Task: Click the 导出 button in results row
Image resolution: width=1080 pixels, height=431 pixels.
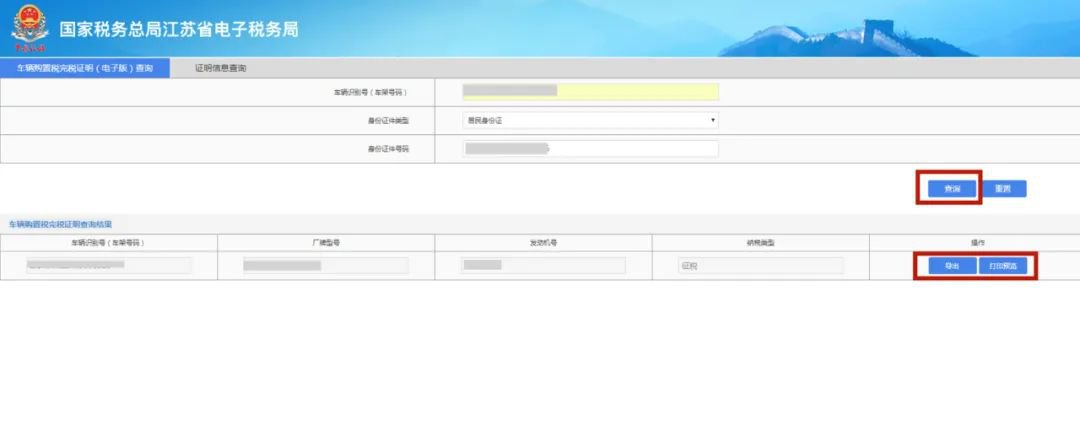Action: pyautogui.click(x=944, y=266)
